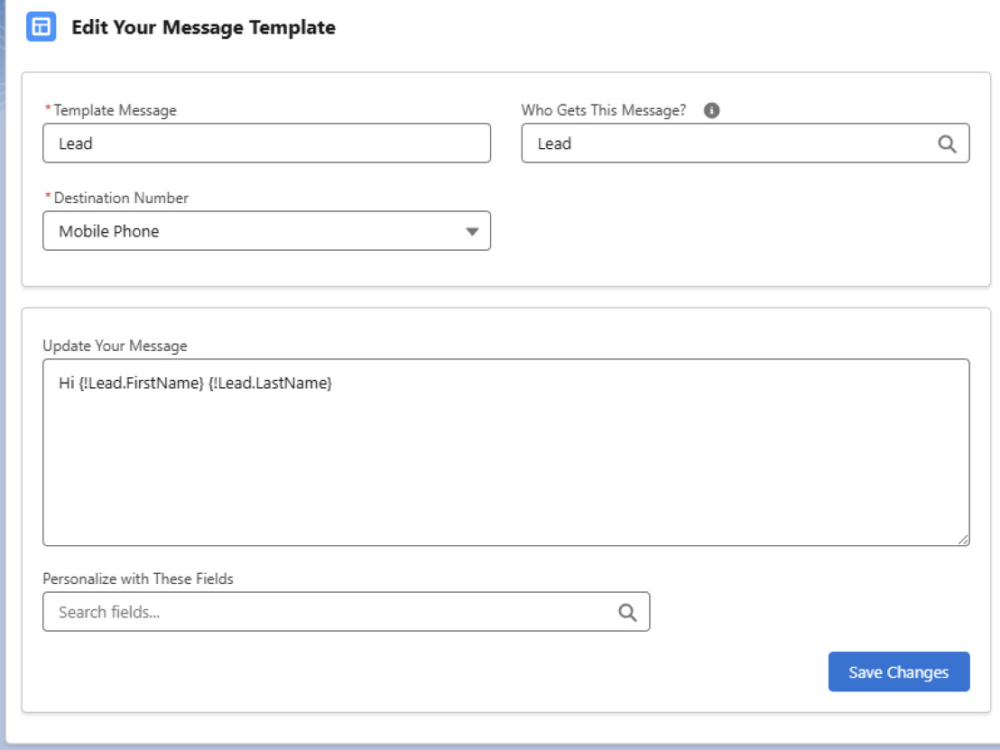Click the Template Message input field
1000x750 pixels.
267,143
